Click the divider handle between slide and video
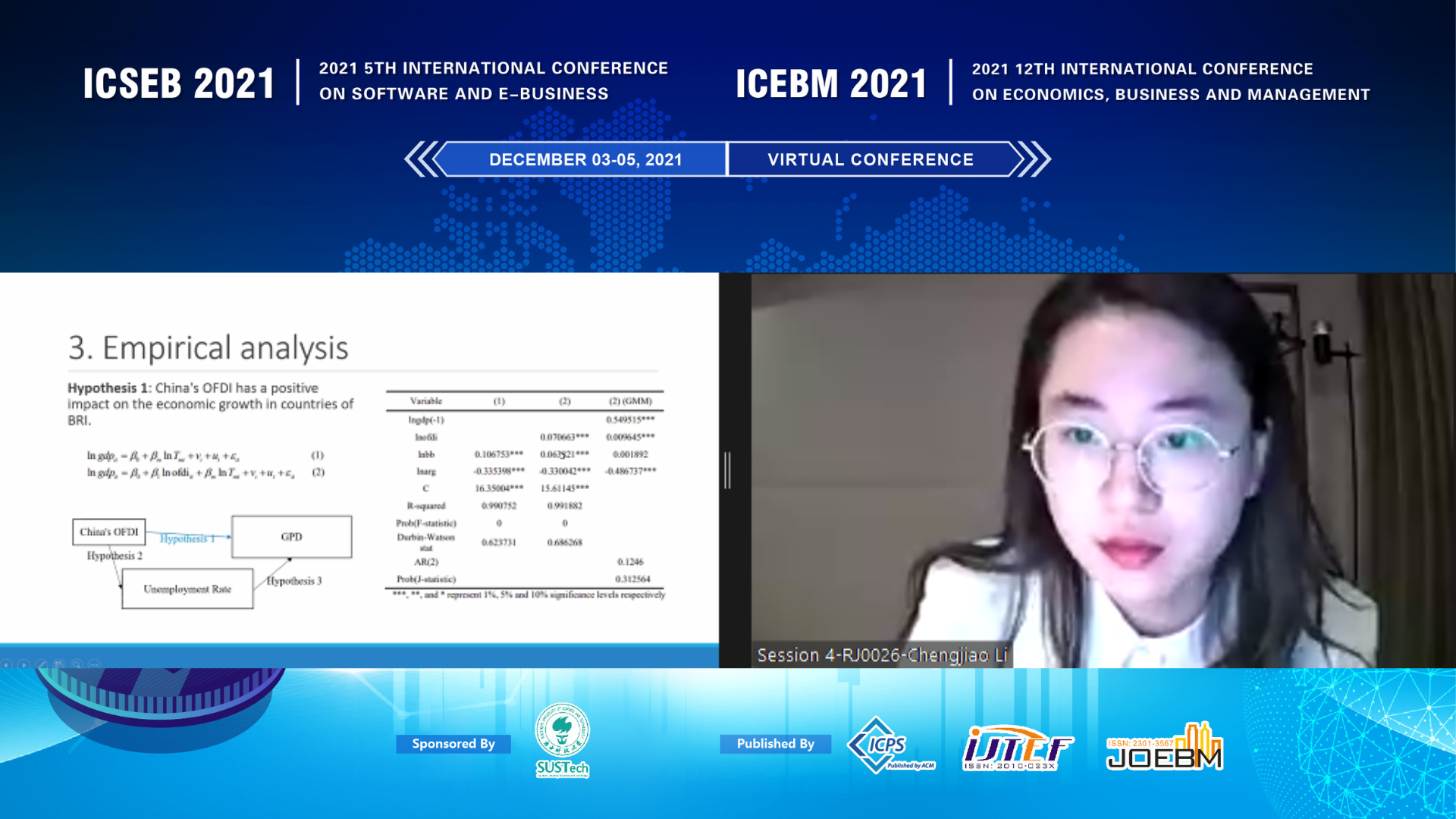Image resolution: width=1456 pixels, height=819 pixels. [727, 470]
